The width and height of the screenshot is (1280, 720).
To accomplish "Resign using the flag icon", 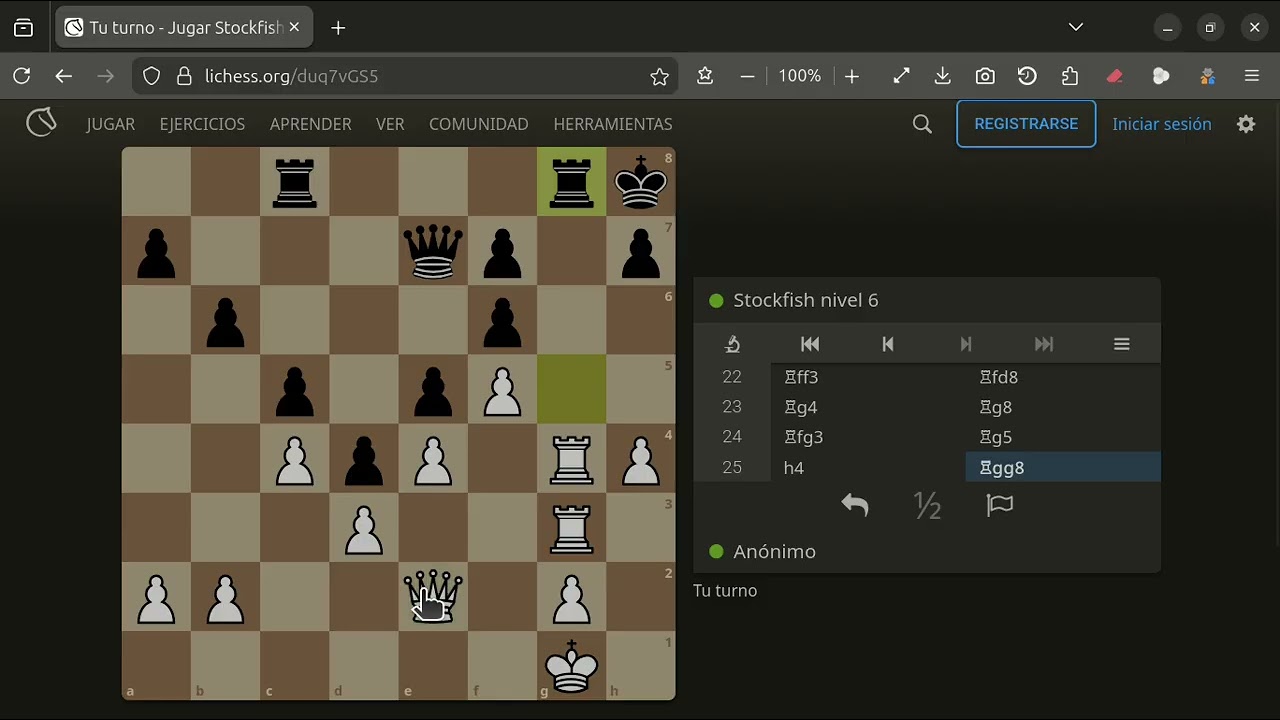I will click(1000, 506).
